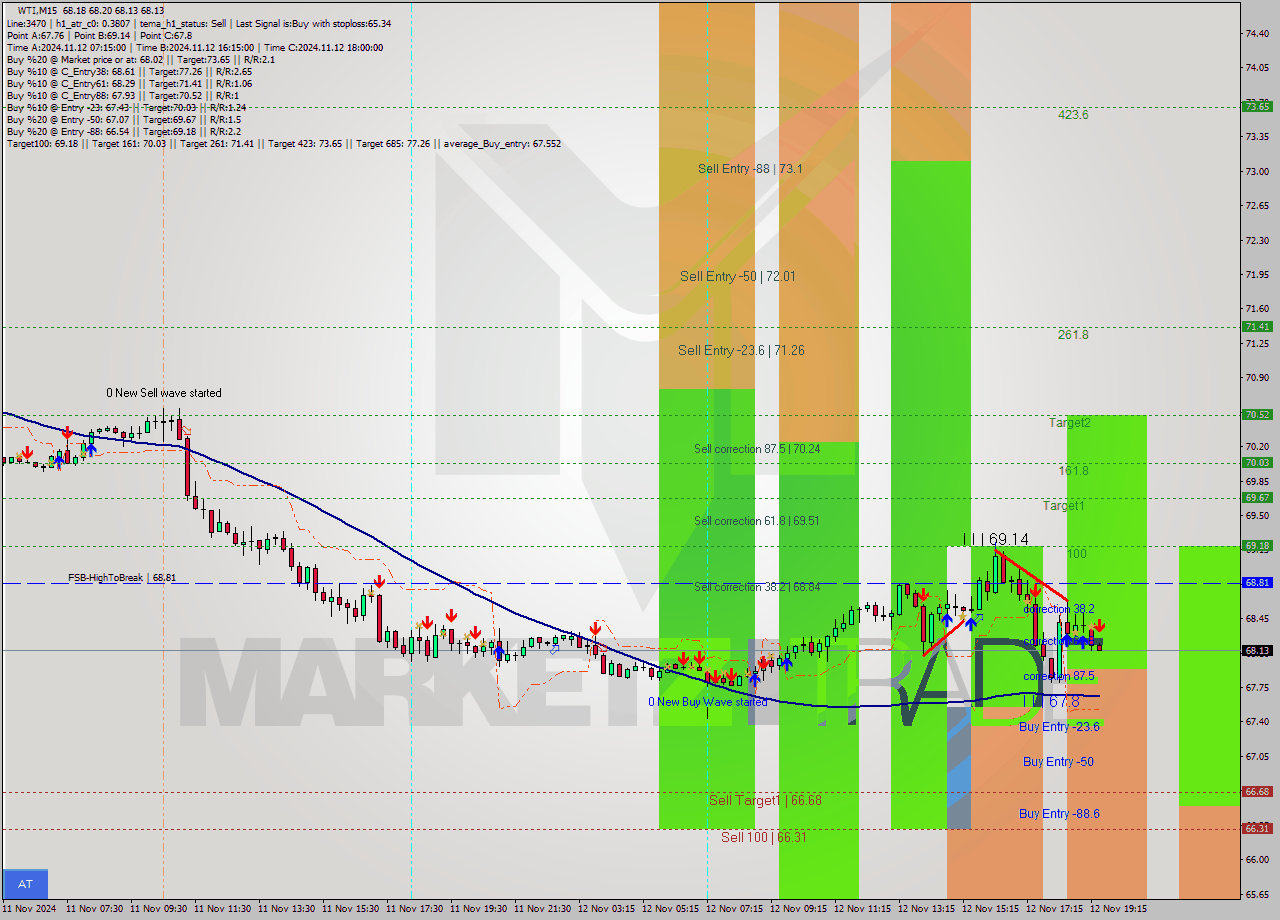Viewport: 1280px width, 920px height.
Task: Click the current price 68.13 tag on axis
Action: (x=1257, y=650)
